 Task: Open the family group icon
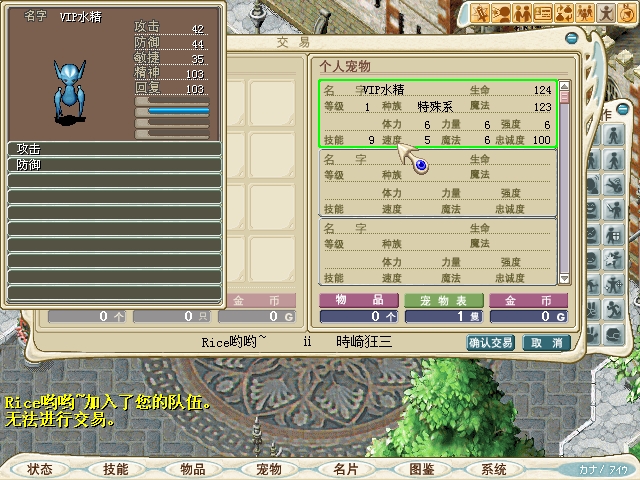click(x=586, y=14)
